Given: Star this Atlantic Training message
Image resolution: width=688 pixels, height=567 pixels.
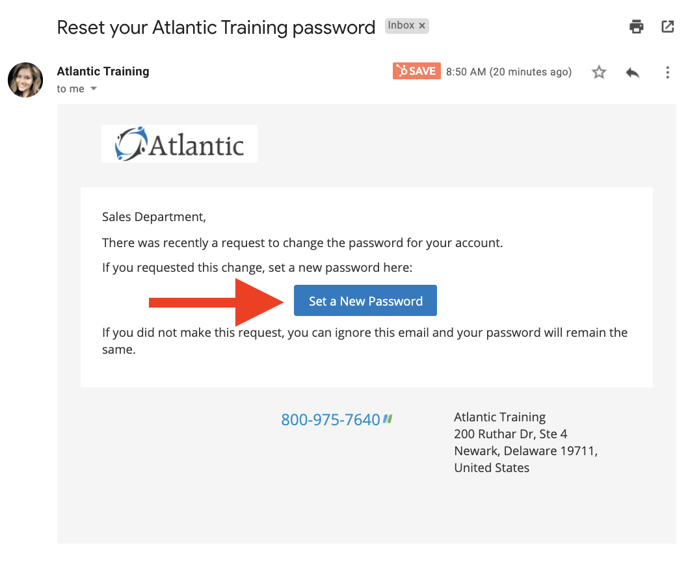Looking at the screenshot, I should point(599,72).
